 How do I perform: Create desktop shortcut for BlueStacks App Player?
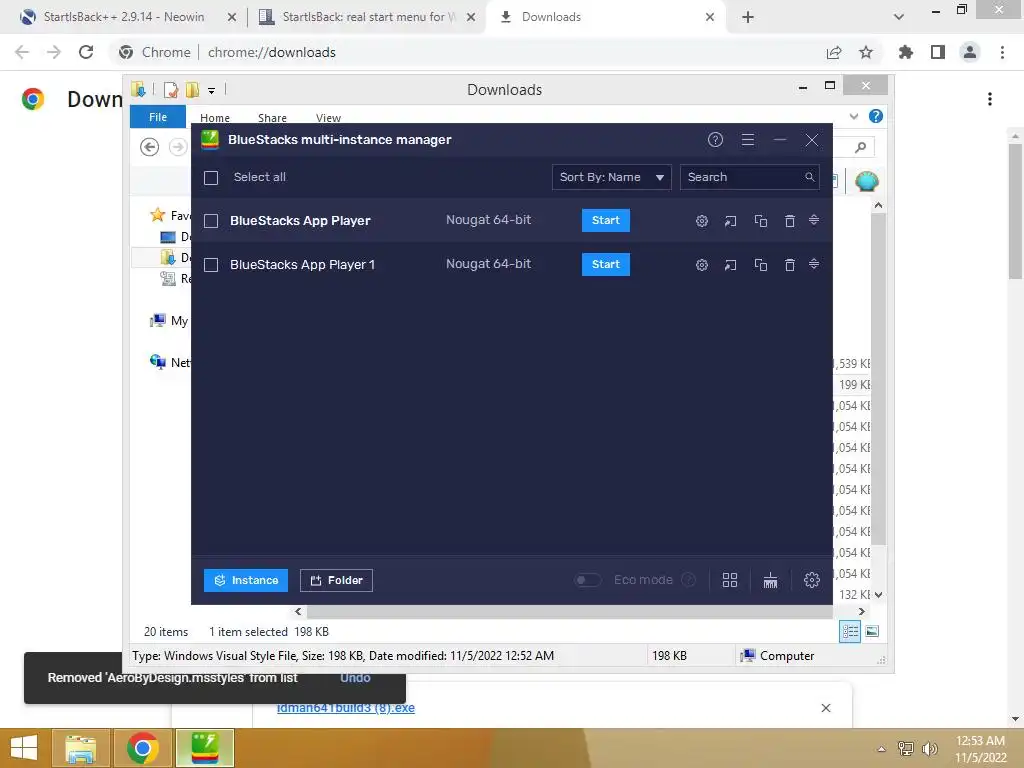[730, 221]
